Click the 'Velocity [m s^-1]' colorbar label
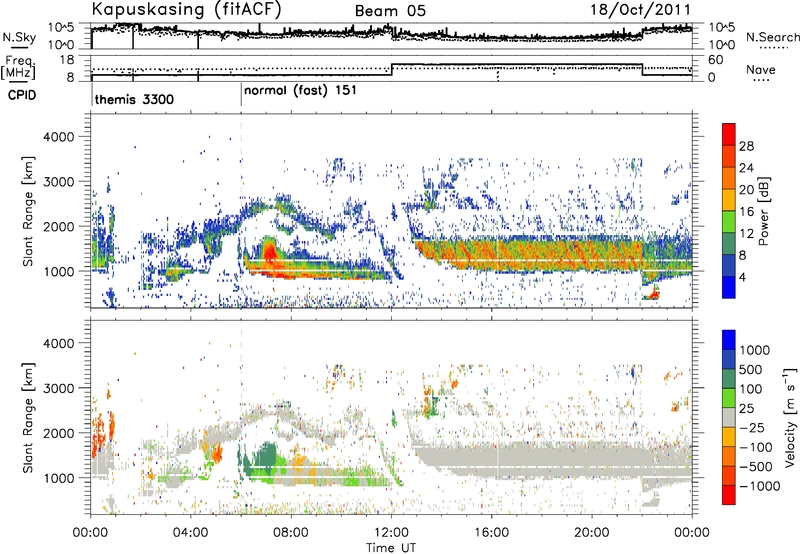 tap(790, 417)
